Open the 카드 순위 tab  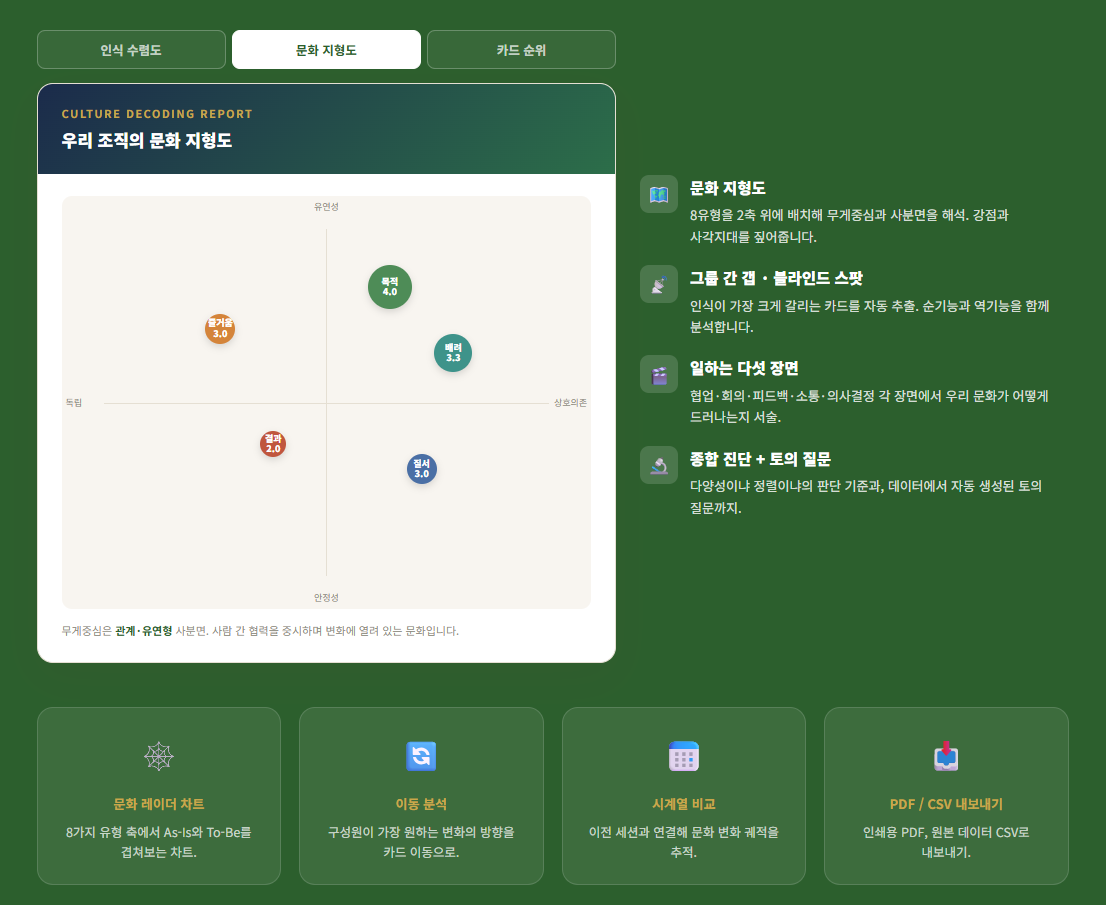point(521,50)
